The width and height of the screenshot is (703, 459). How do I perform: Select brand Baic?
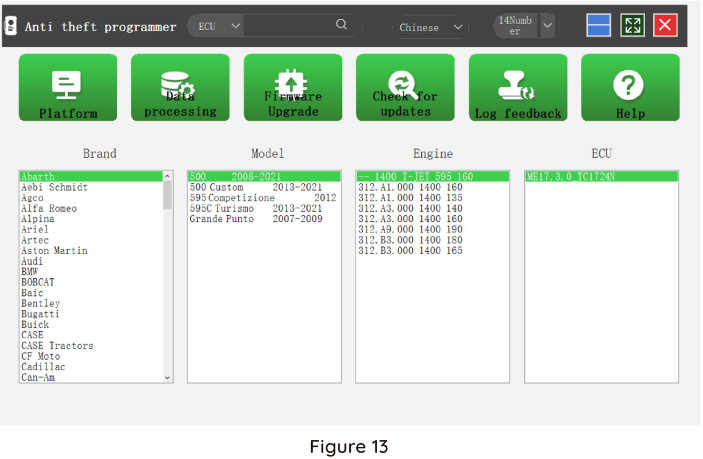91,292
